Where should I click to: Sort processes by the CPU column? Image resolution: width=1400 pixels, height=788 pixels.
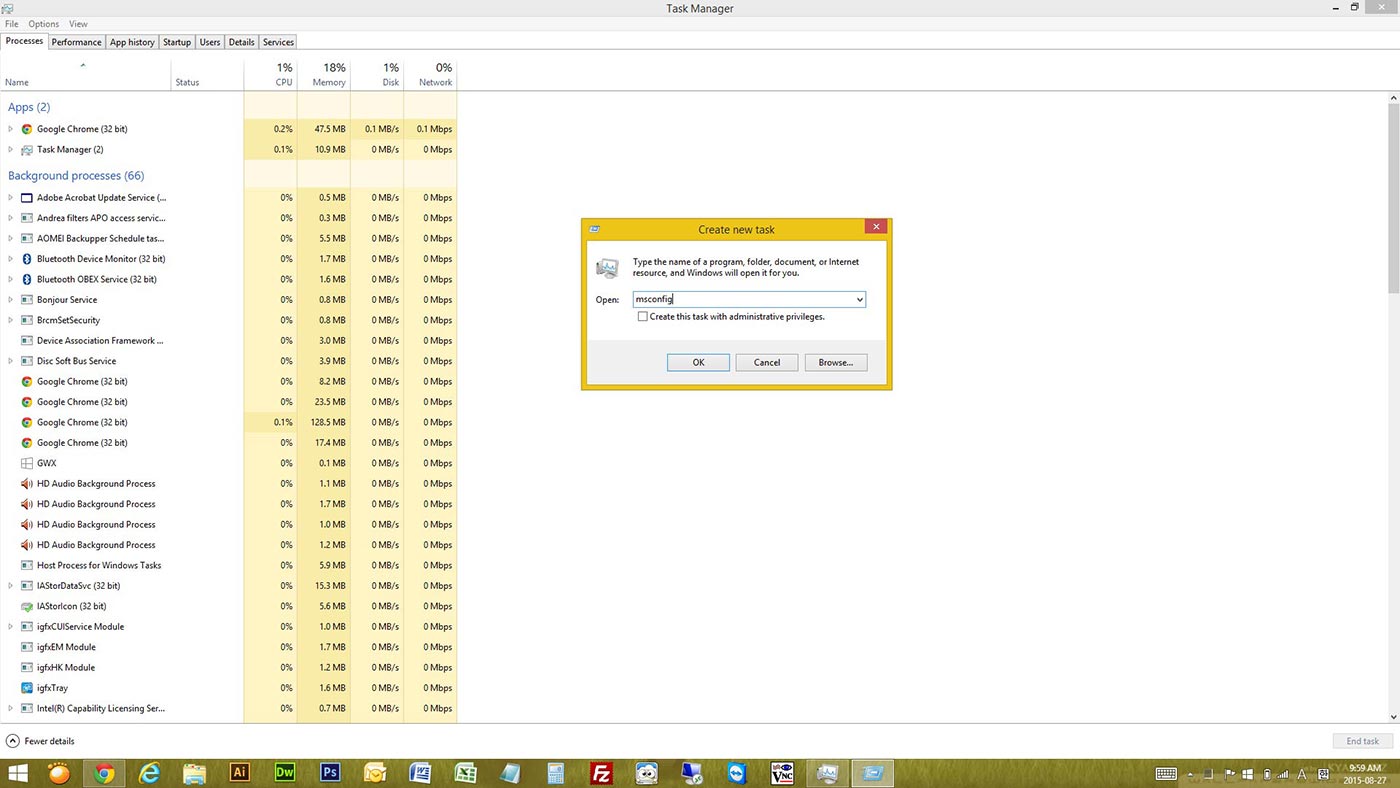pos(271,75)
